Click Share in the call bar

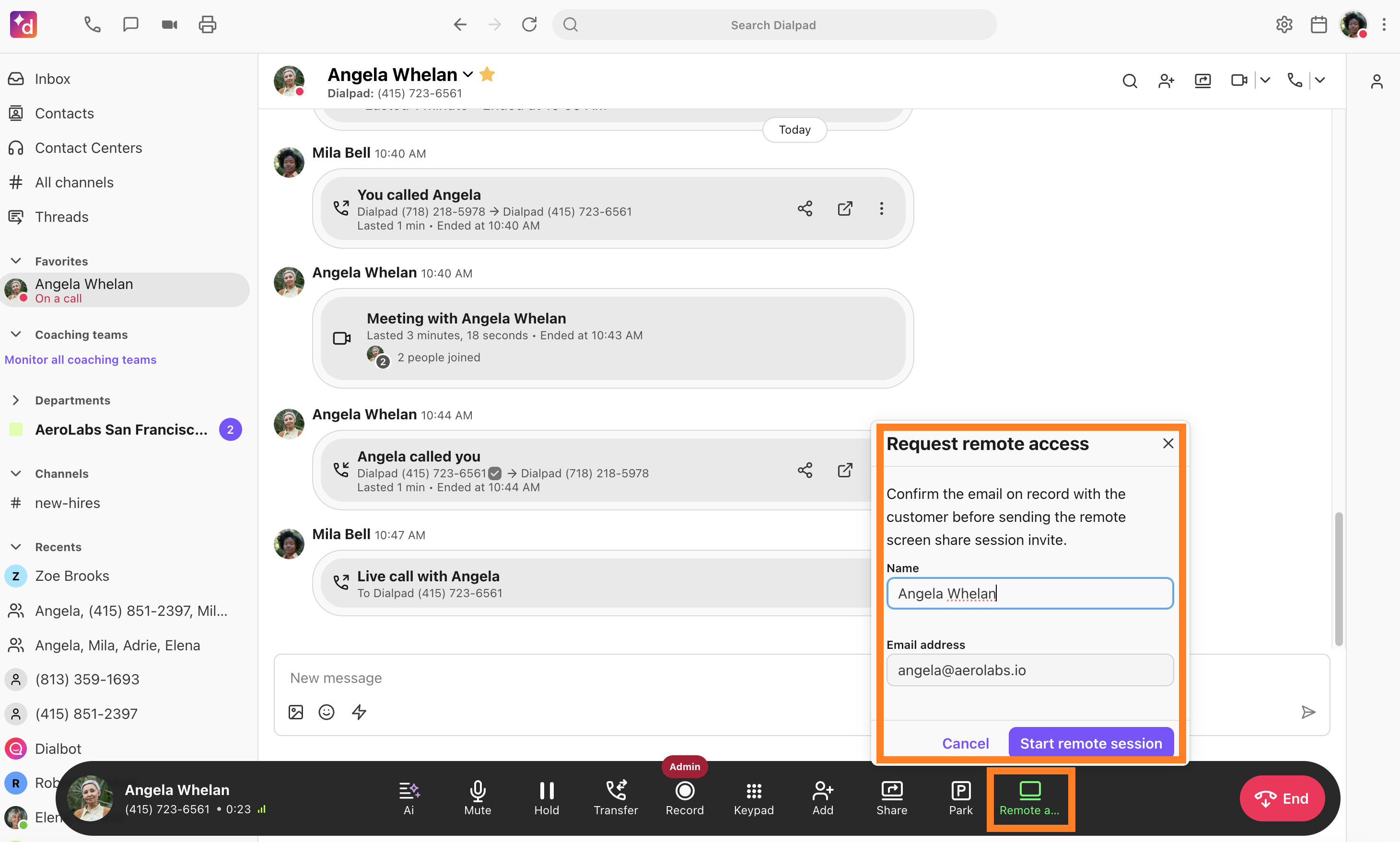[891, 798]
